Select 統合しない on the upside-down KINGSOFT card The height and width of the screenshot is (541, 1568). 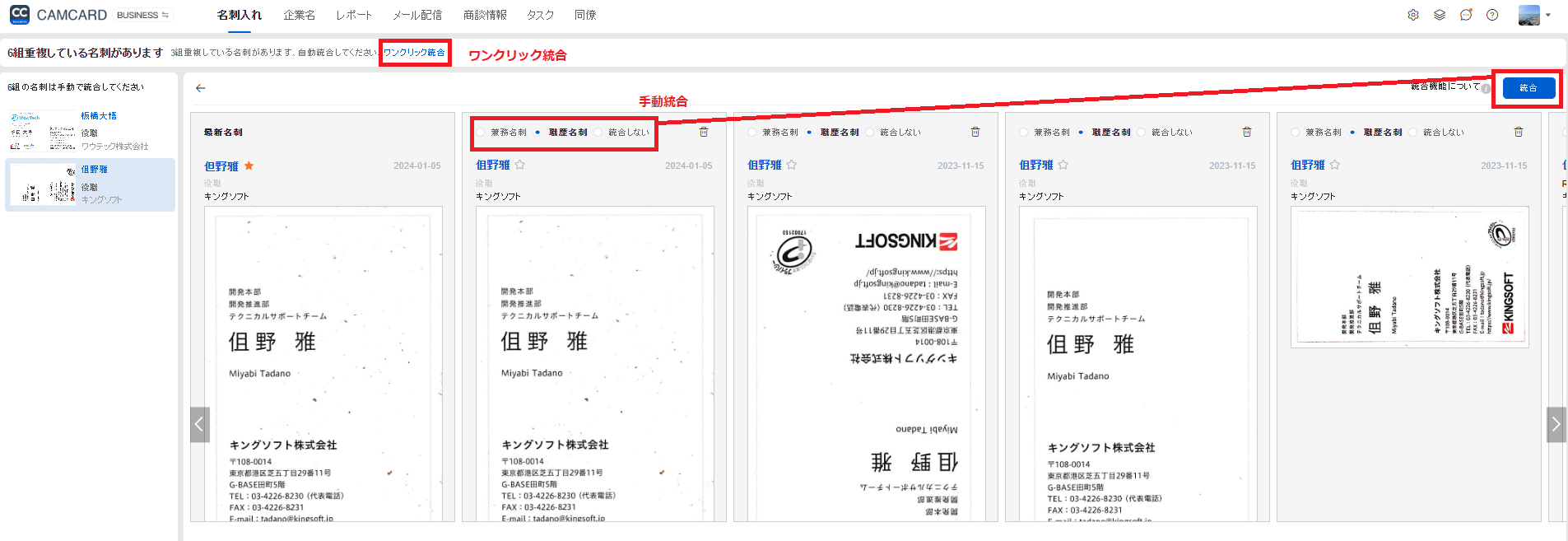(x=869, y=133)
